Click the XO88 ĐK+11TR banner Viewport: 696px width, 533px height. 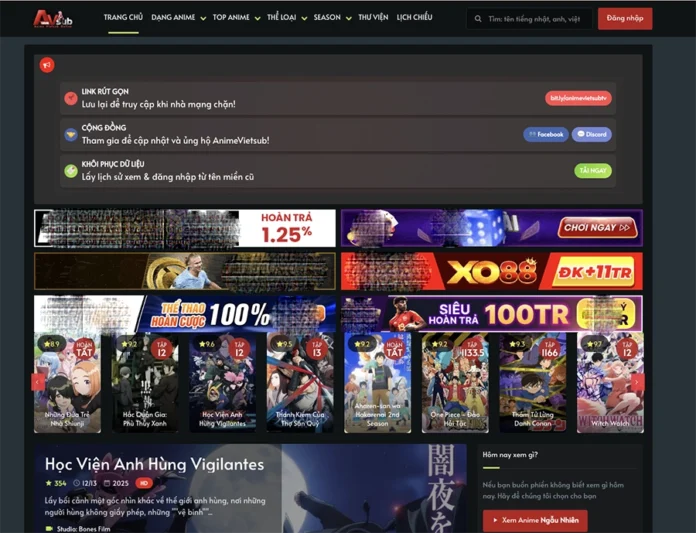pos(492,271)
